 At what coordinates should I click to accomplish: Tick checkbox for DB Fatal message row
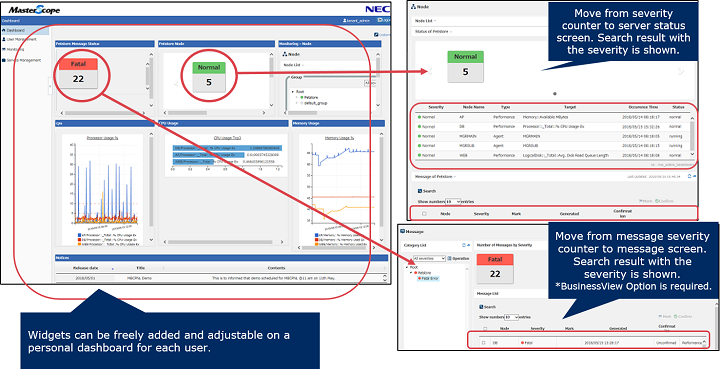[x=484, y=342]
